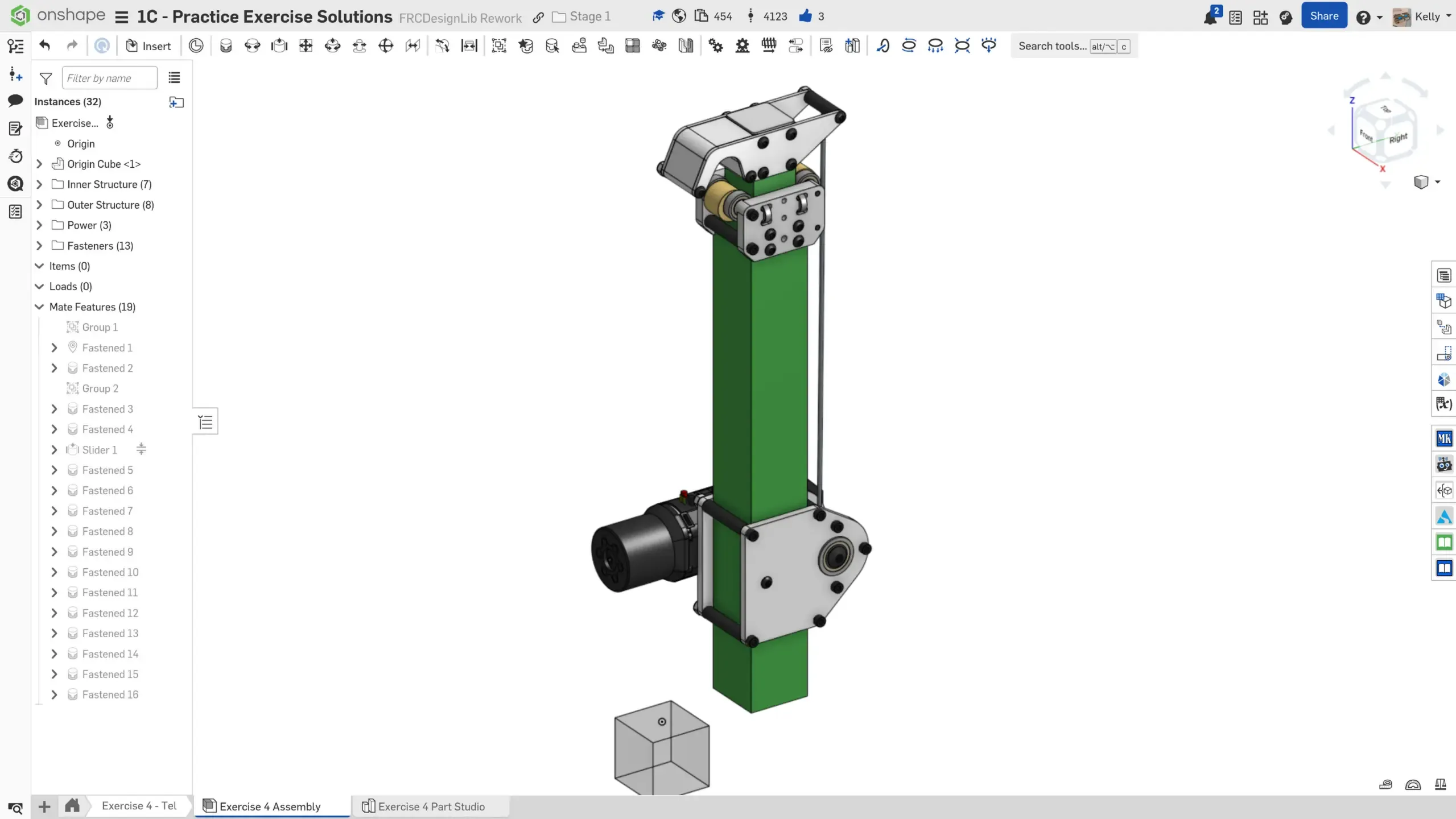Select the Slider 1 mate feature
The width and height of the screenshot is (1456, 819).
tap(100, 450)
